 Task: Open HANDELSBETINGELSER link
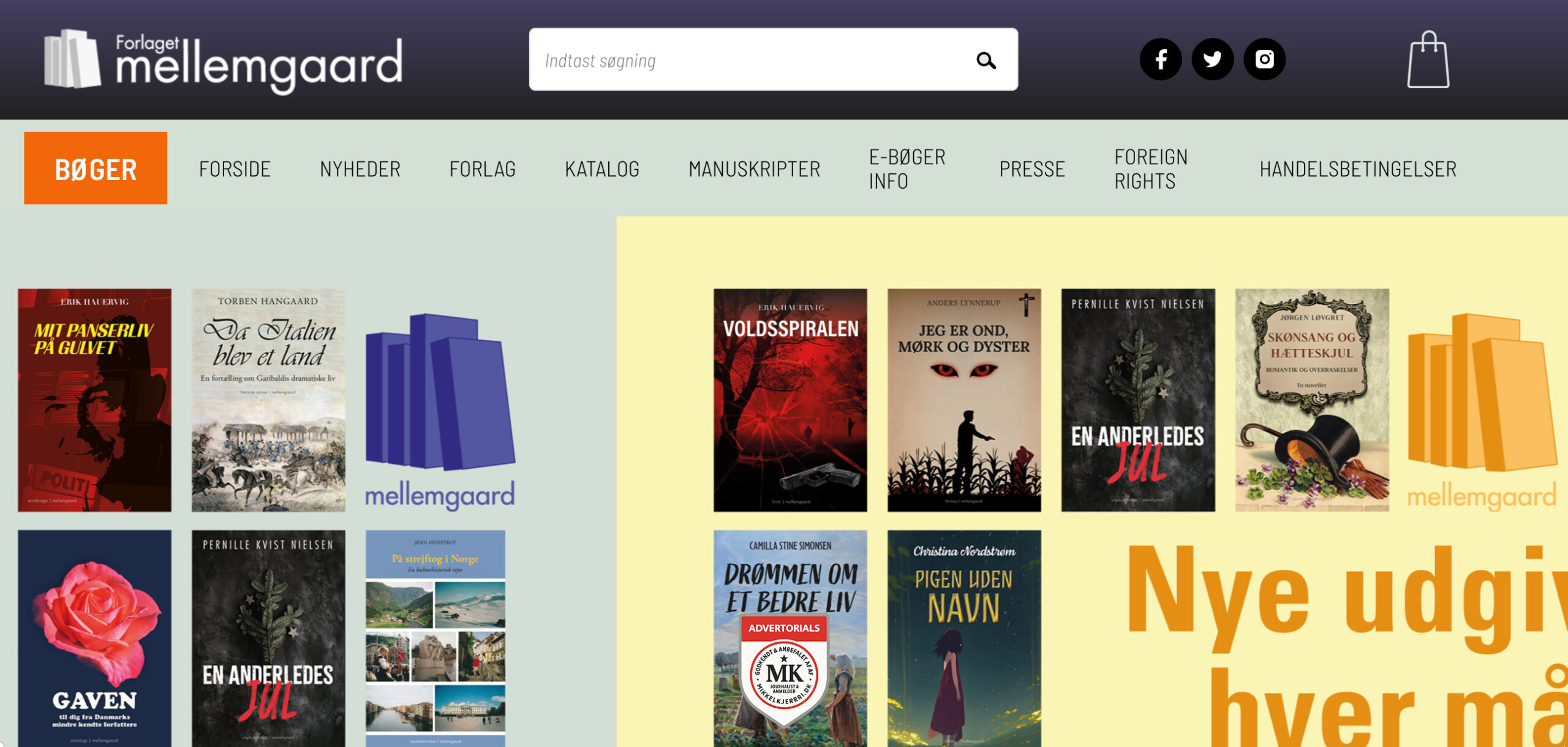click(1357, 169)
